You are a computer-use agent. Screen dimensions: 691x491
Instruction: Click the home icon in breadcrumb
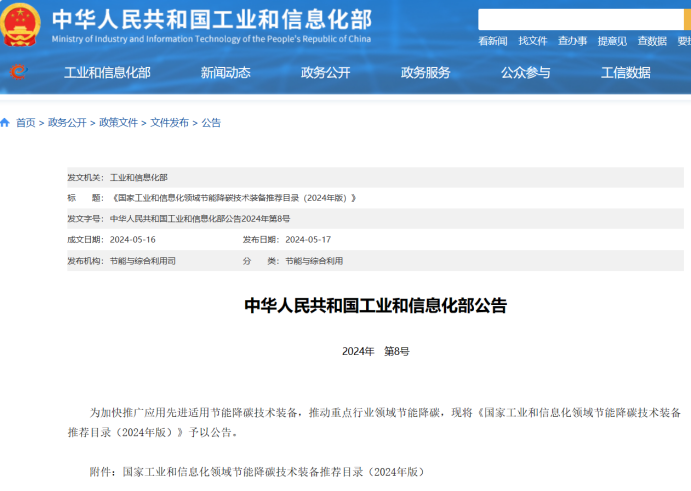pos(5,123)
